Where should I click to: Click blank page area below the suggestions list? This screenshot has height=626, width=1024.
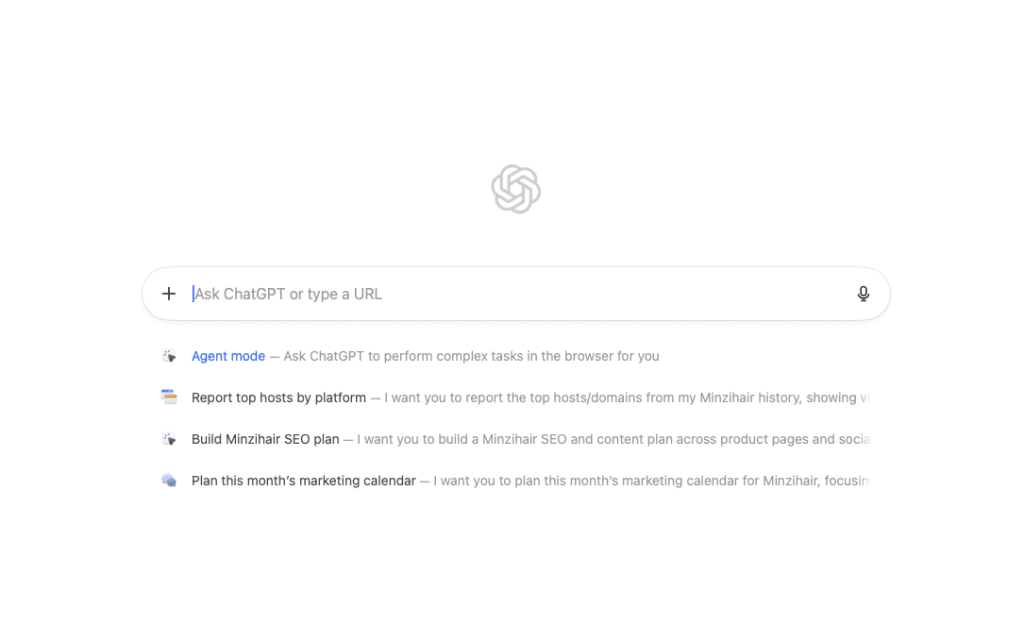point(512,570)
